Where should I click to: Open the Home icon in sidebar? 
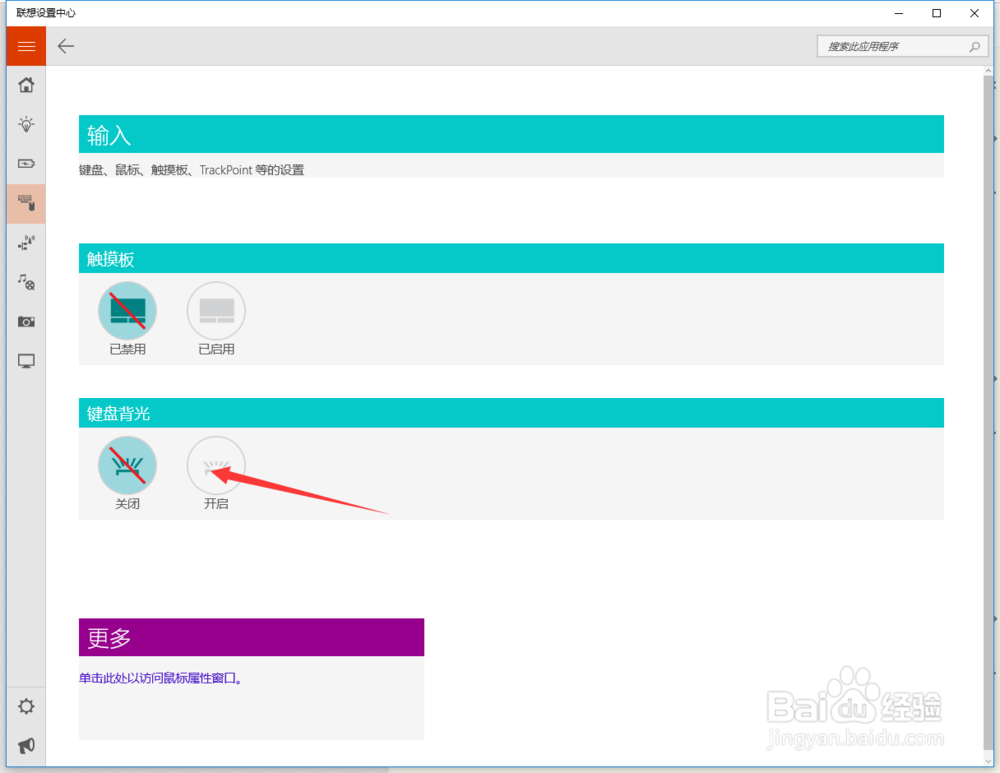(26, 85)
